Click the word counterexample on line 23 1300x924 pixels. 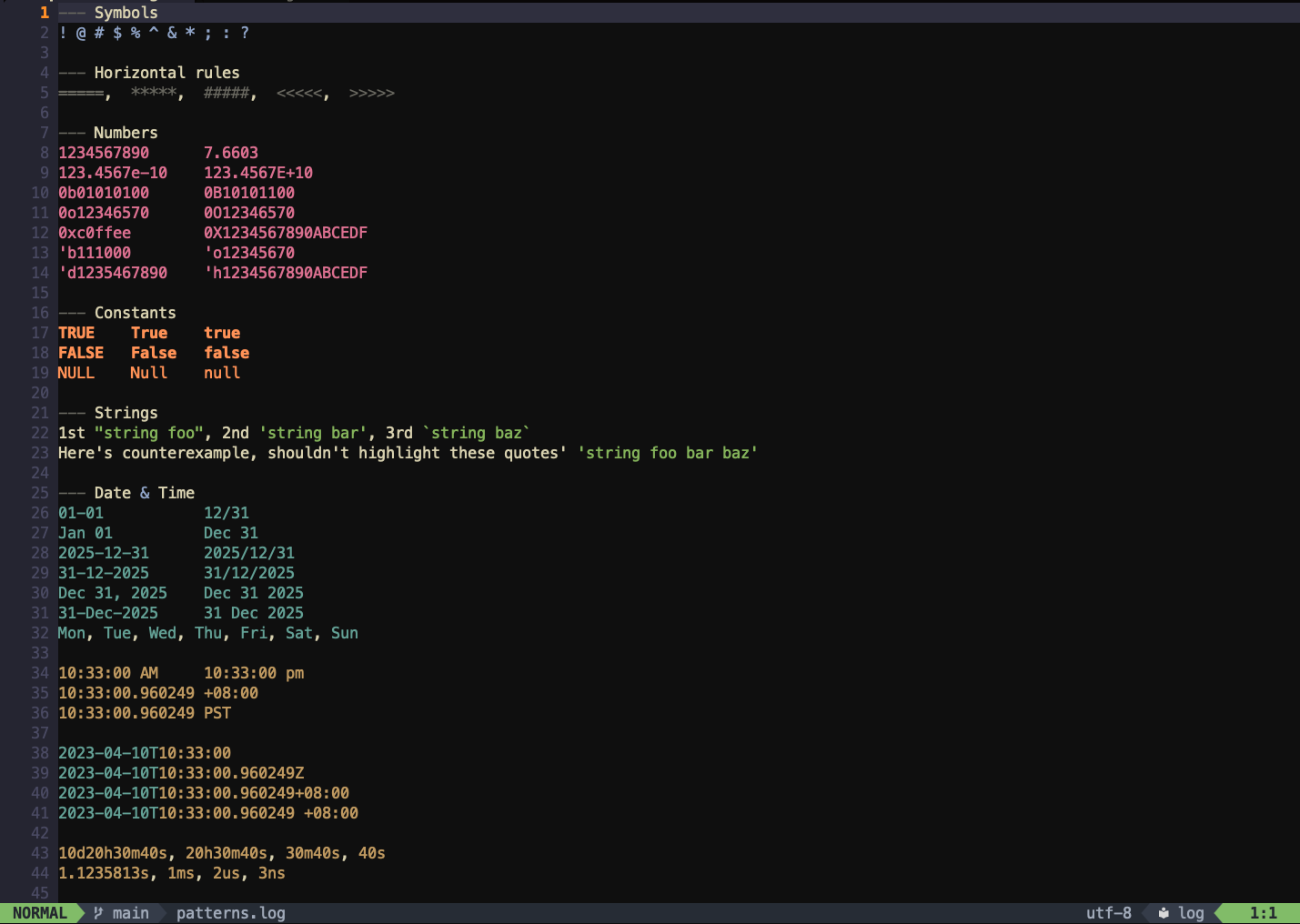point(186,453)
